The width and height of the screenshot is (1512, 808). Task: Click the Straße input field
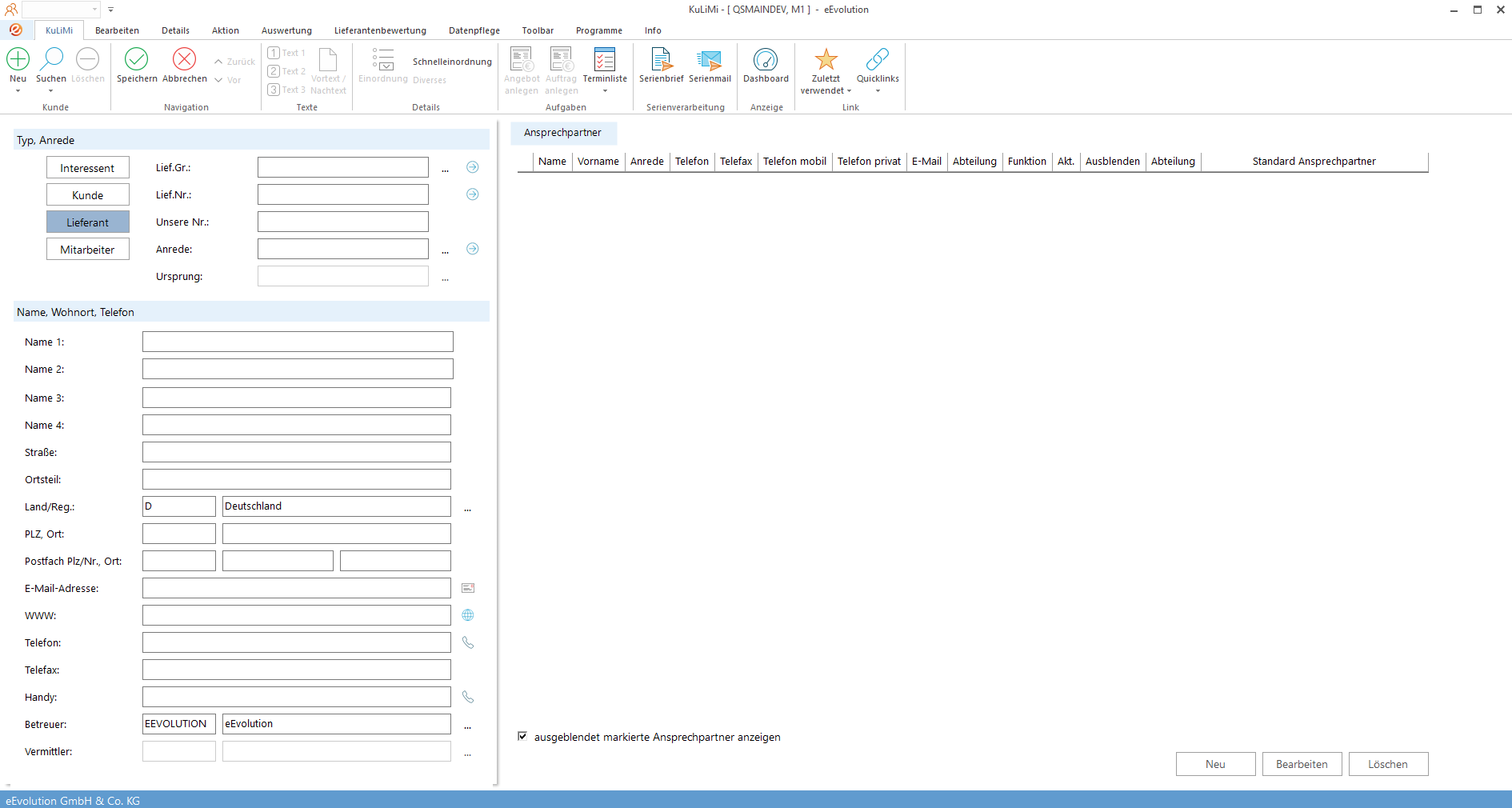pos(297,452)
